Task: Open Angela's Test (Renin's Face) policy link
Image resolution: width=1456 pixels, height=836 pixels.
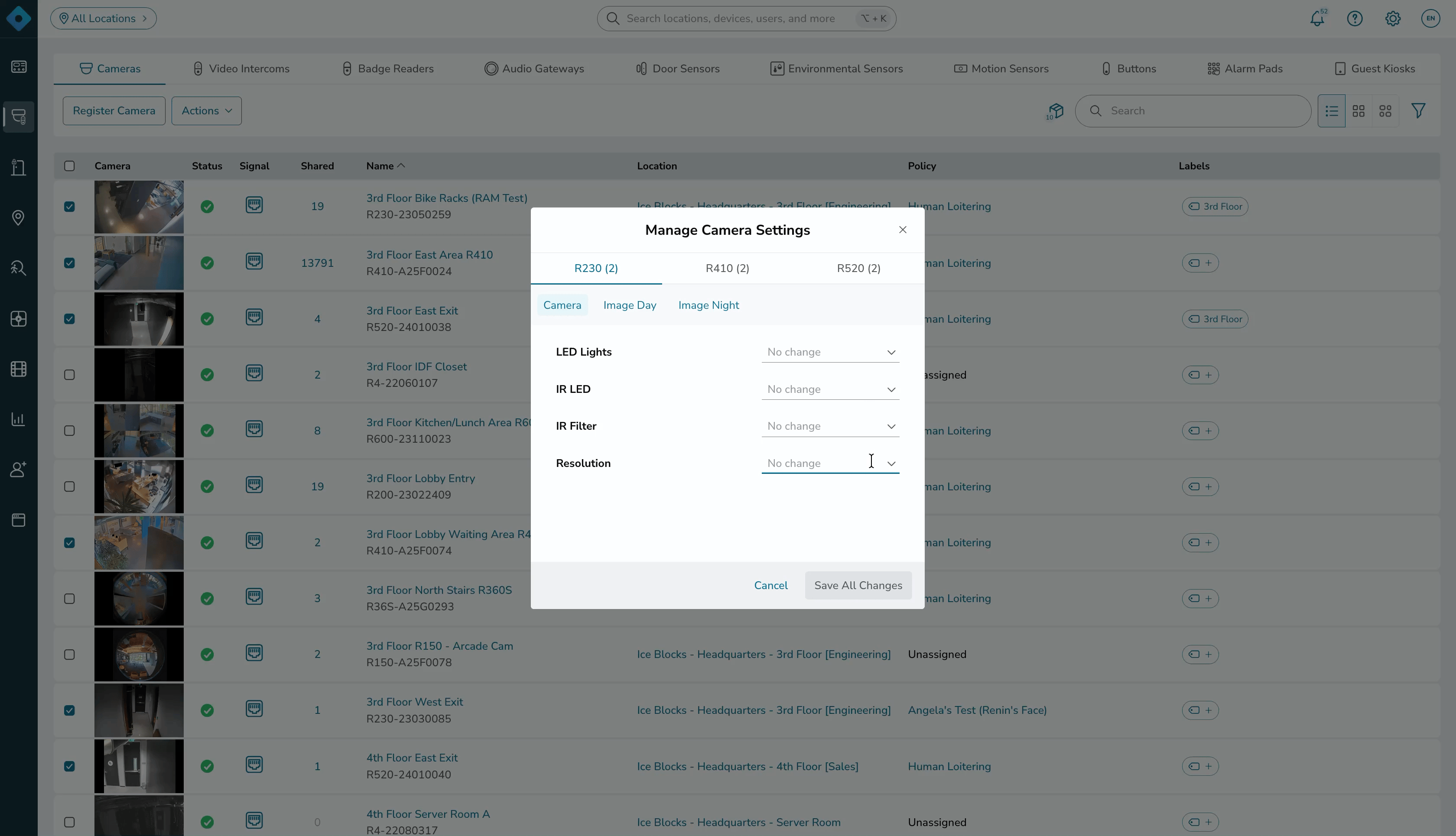Action: click(x=978, y=710)
